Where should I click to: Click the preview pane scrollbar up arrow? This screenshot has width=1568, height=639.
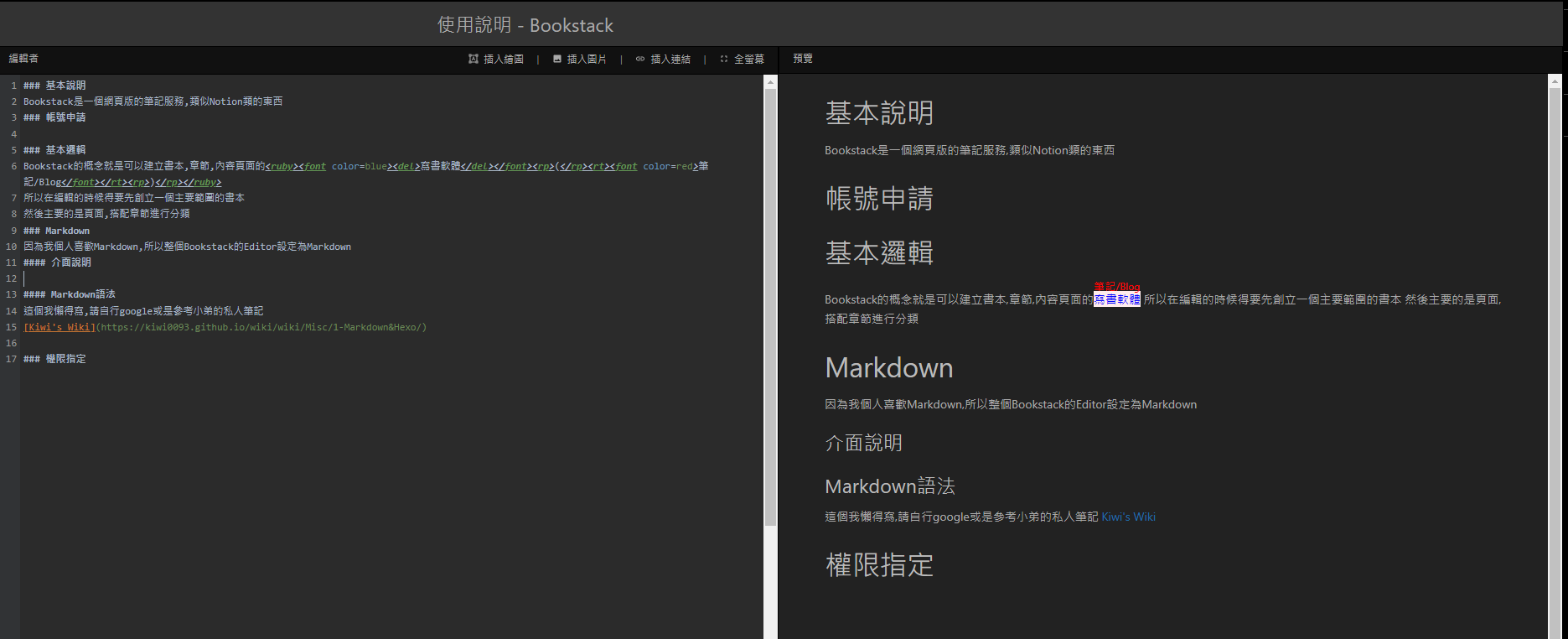pos(1555,82)
